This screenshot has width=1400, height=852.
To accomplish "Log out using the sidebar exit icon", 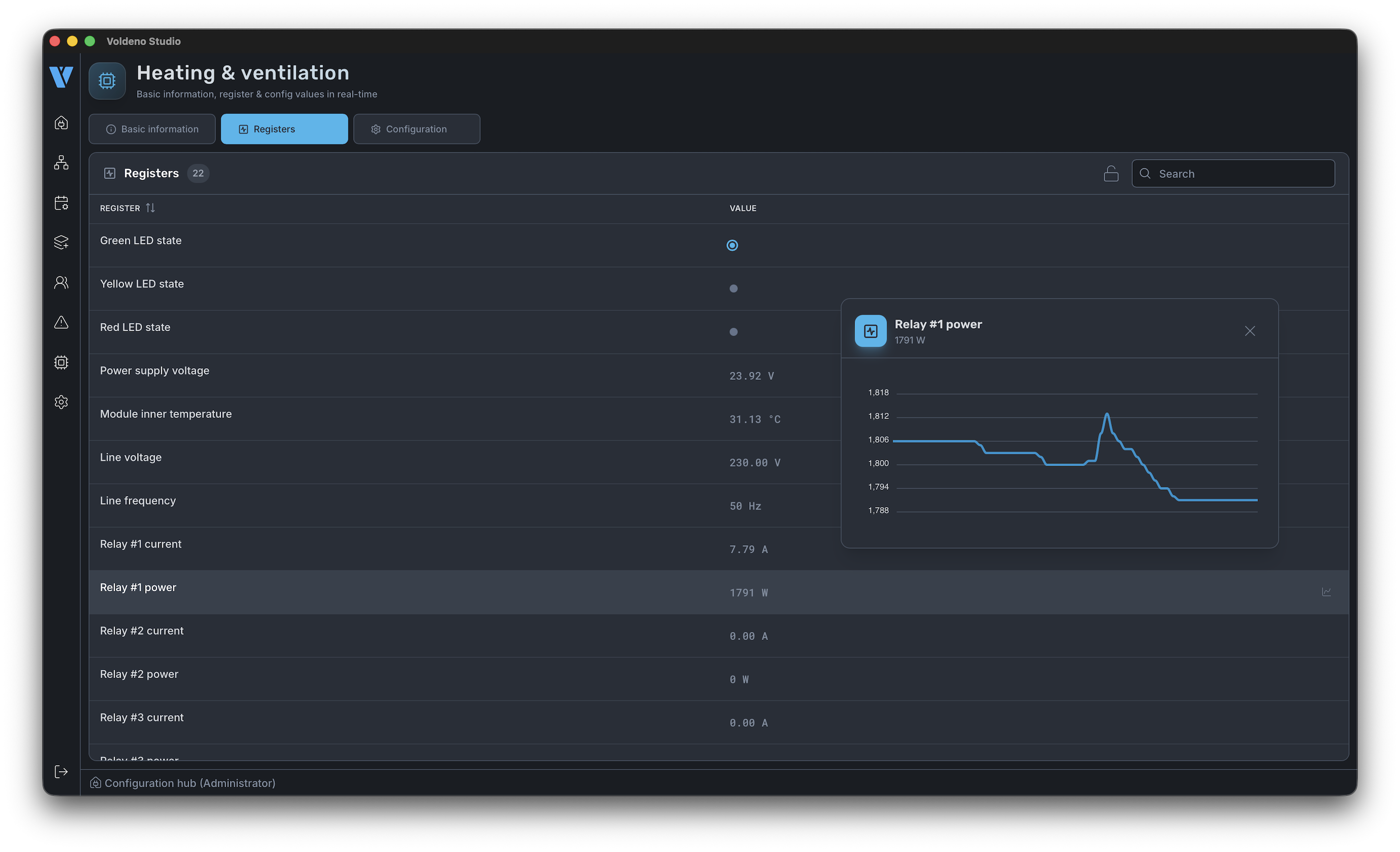I will click(61, 771).
